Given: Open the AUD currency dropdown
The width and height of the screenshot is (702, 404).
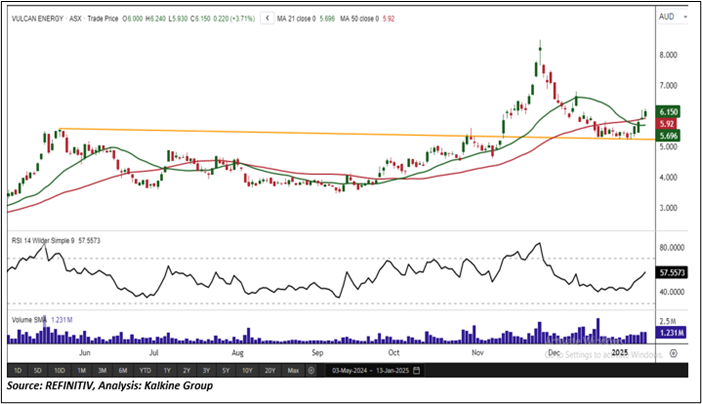Looking at the screenshot, I should coord(672,17).
